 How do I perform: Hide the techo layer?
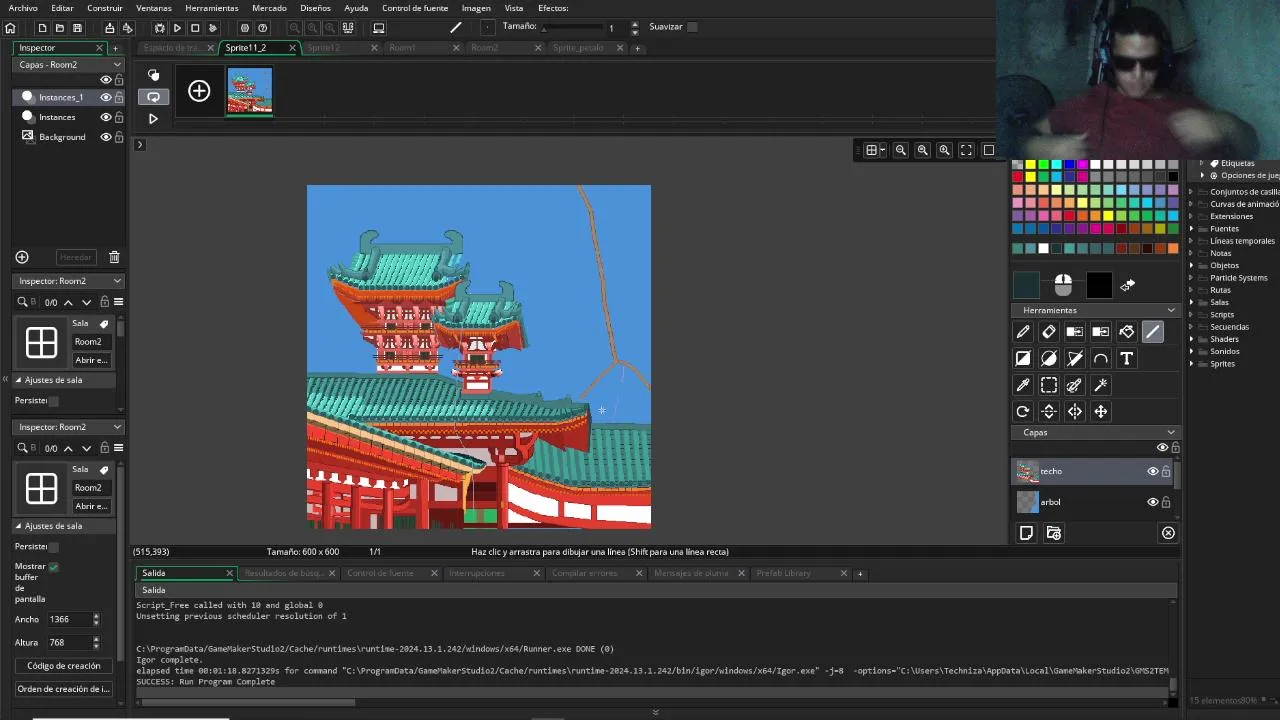click(1152, 471)
